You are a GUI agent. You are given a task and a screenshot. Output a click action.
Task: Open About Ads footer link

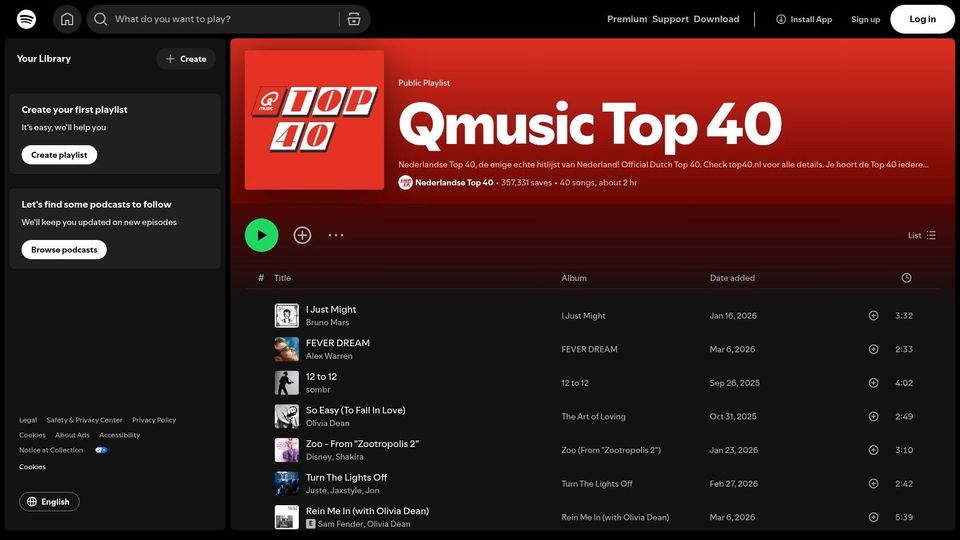72,435
